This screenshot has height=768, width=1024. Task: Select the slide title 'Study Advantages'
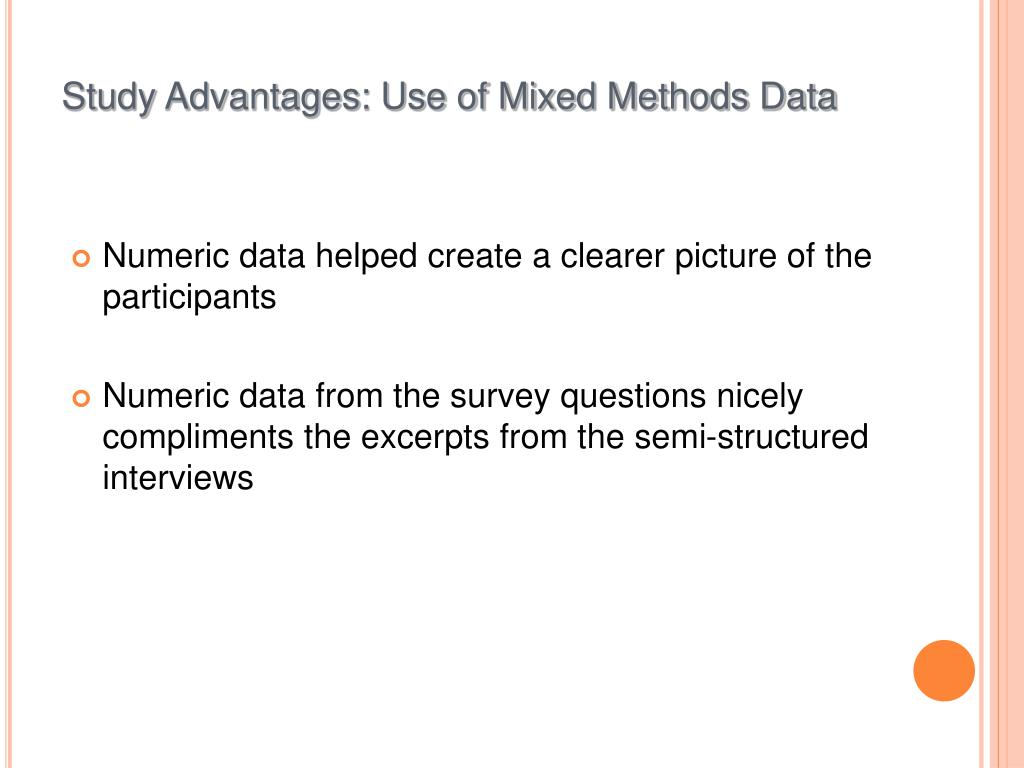tap(217, 98)
